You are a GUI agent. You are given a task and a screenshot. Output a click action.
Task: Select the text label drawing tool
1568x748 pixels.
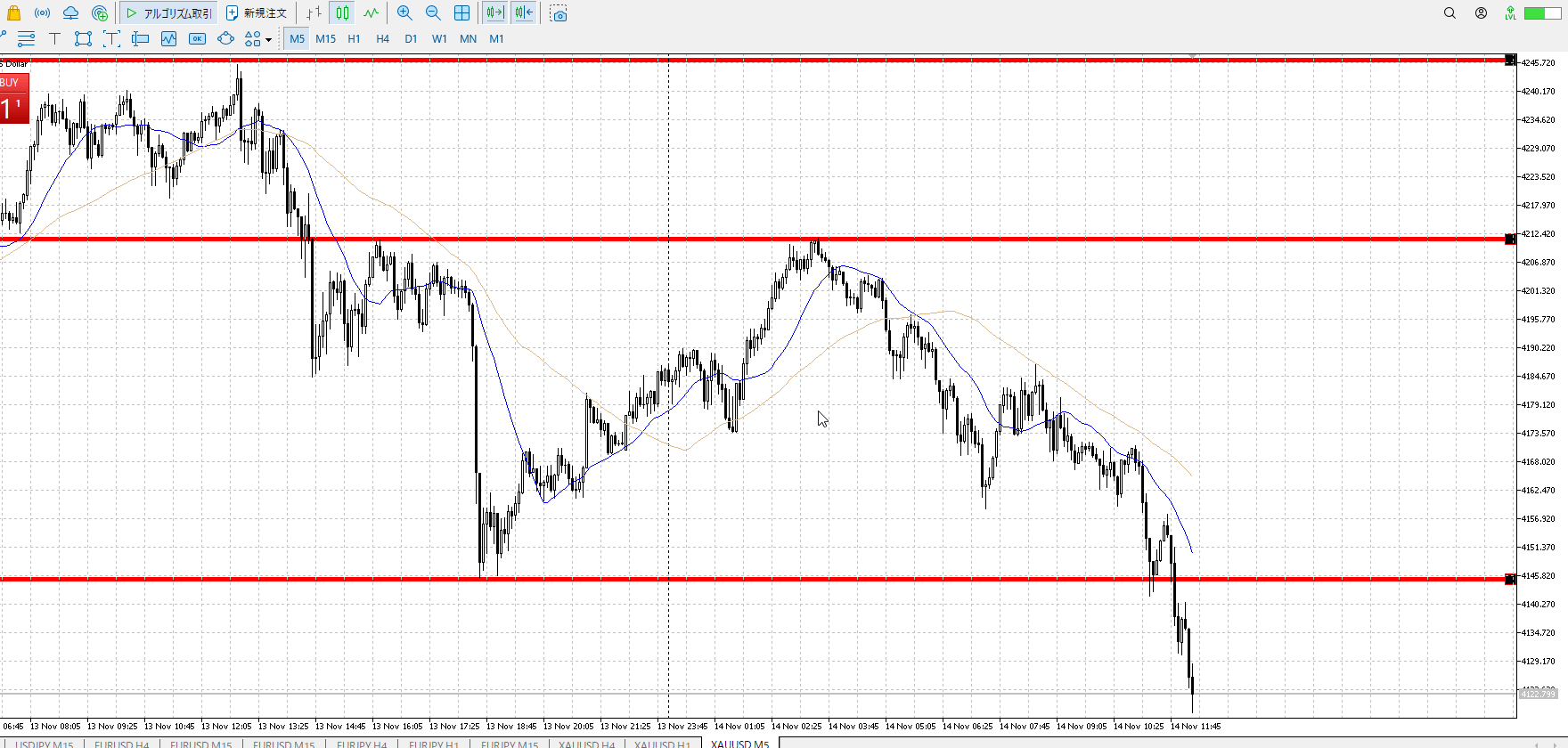tap(54, 38)
